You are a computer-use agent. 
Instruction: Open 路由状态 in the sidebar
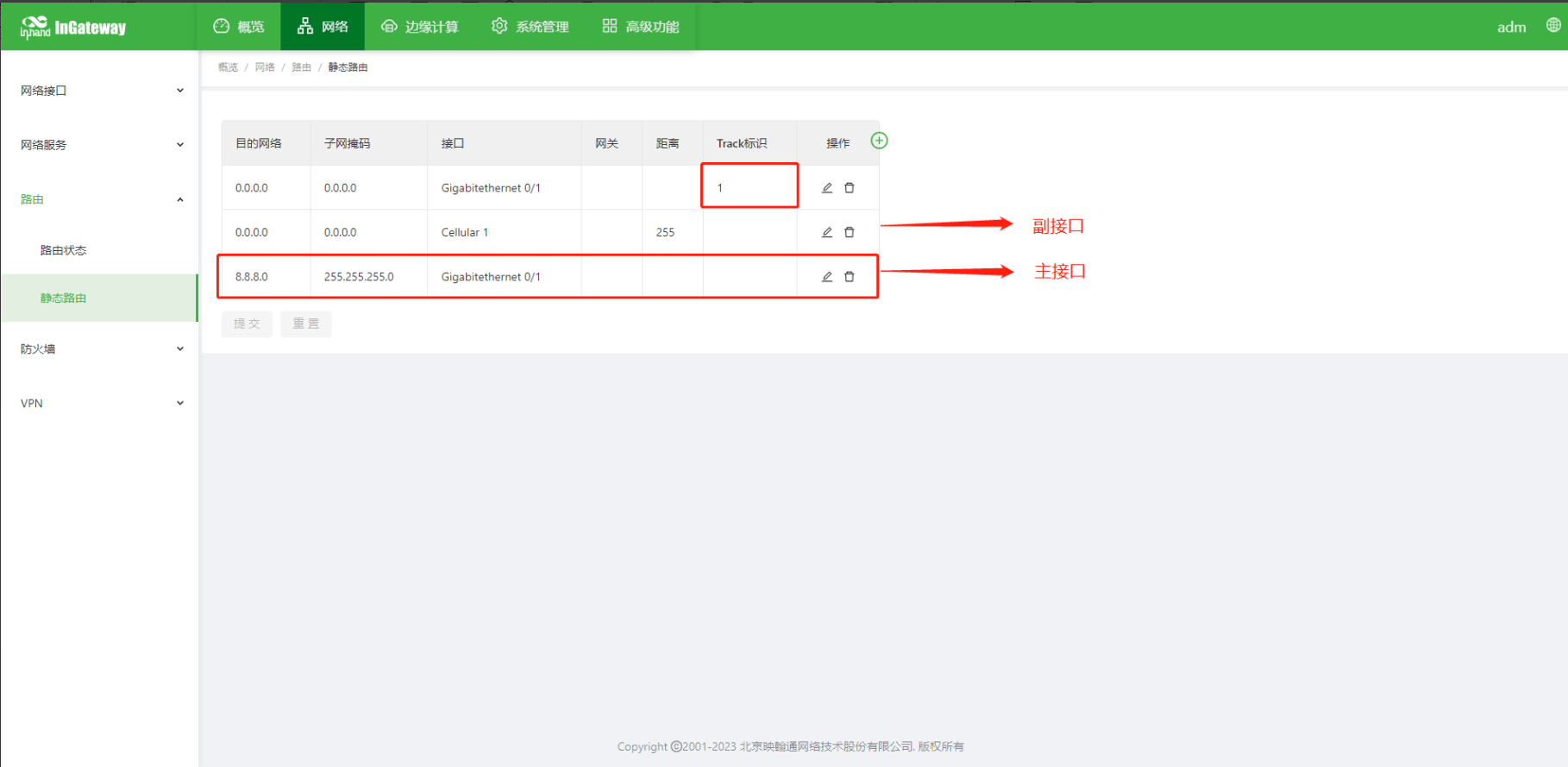(64, 250)
